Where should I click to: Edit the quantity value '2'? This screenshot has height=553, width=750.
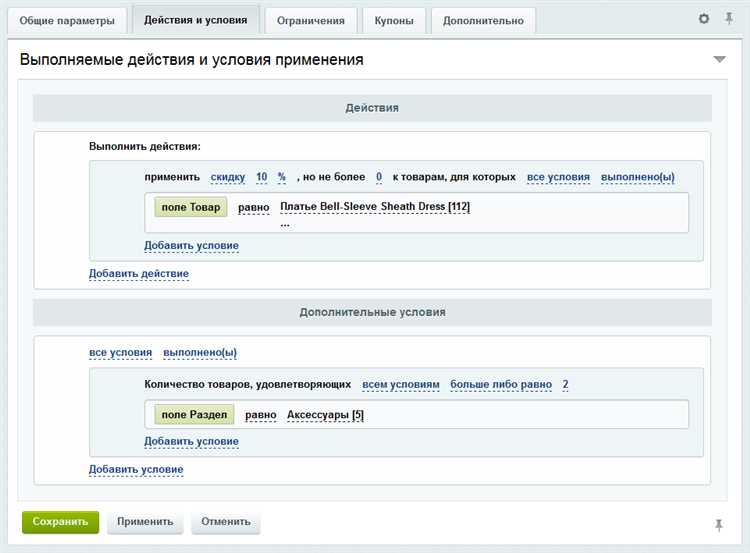click(x=565, y=385)
